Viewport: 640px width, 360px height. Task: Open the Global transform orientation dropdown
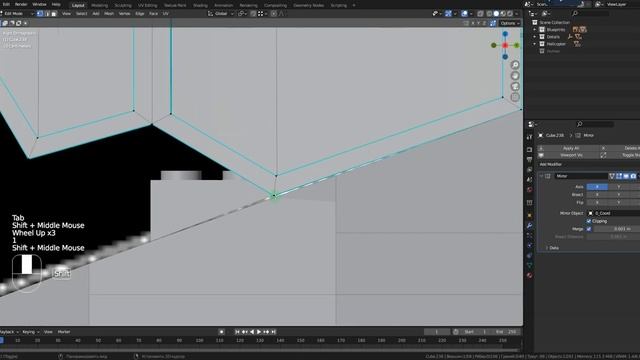(221, 13)
